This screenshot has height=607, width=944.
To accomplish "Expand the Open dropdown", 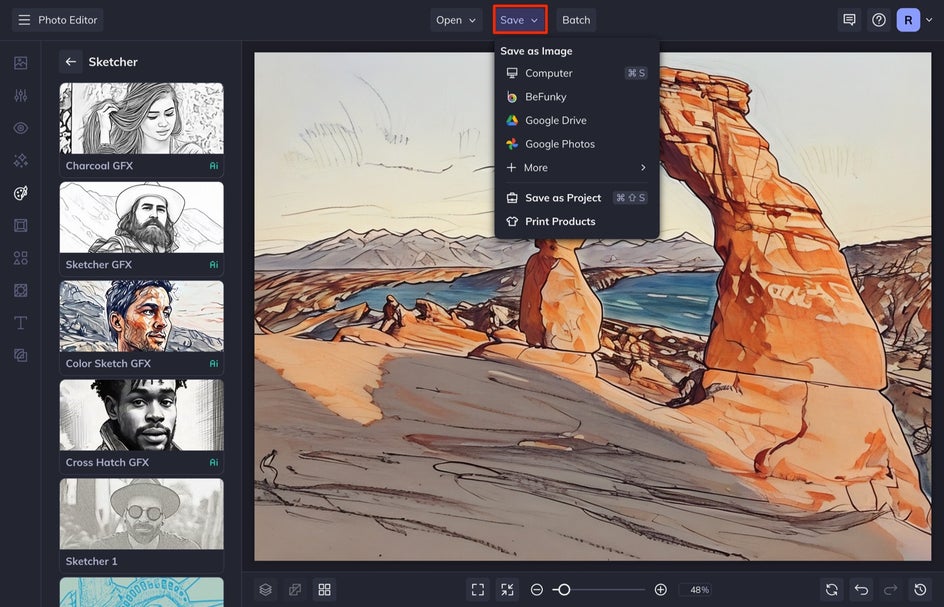I will click(456, 20).
